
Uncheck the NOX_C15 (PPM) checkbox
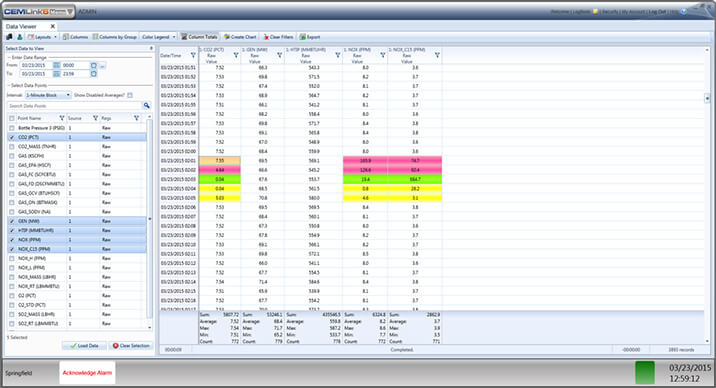(x=11, y=249)
